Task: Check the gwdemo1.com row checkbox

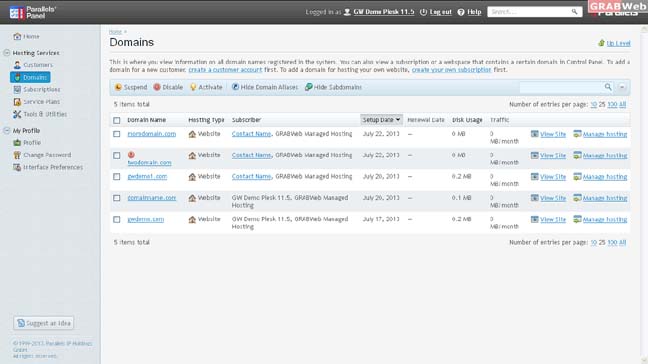Action: point(117,176)
